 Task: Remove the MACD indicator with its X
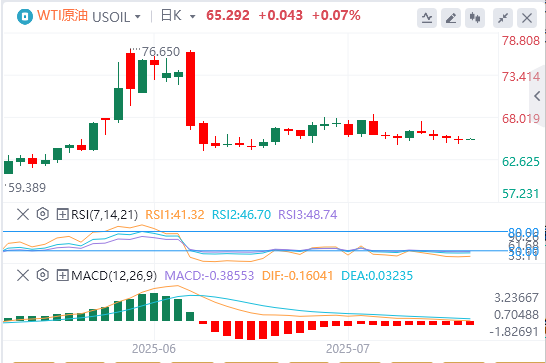[x=23, y=276]
